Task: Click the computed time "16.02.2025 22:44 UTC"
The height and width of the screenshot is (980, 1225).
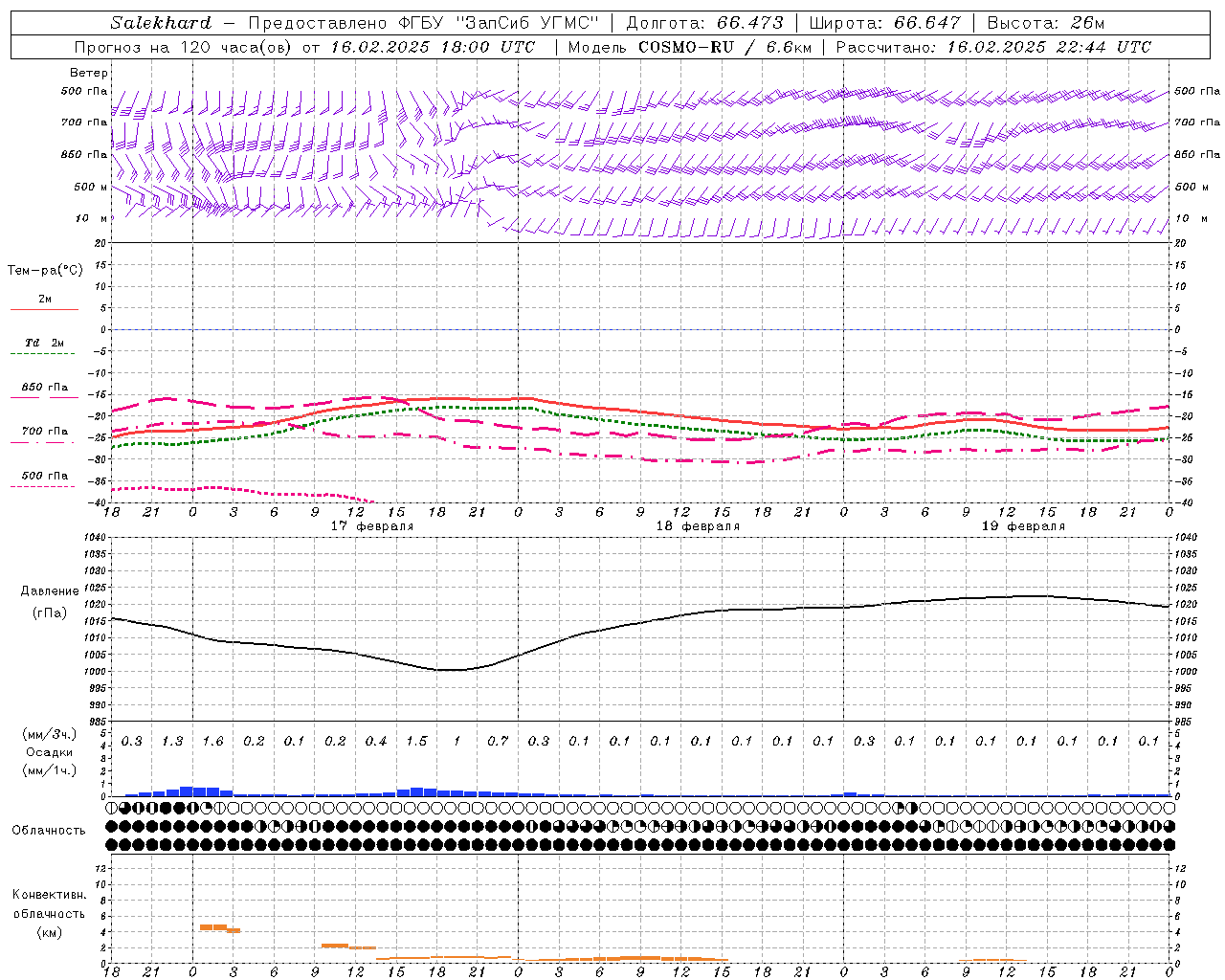Action: click(x=1050, y=47)
